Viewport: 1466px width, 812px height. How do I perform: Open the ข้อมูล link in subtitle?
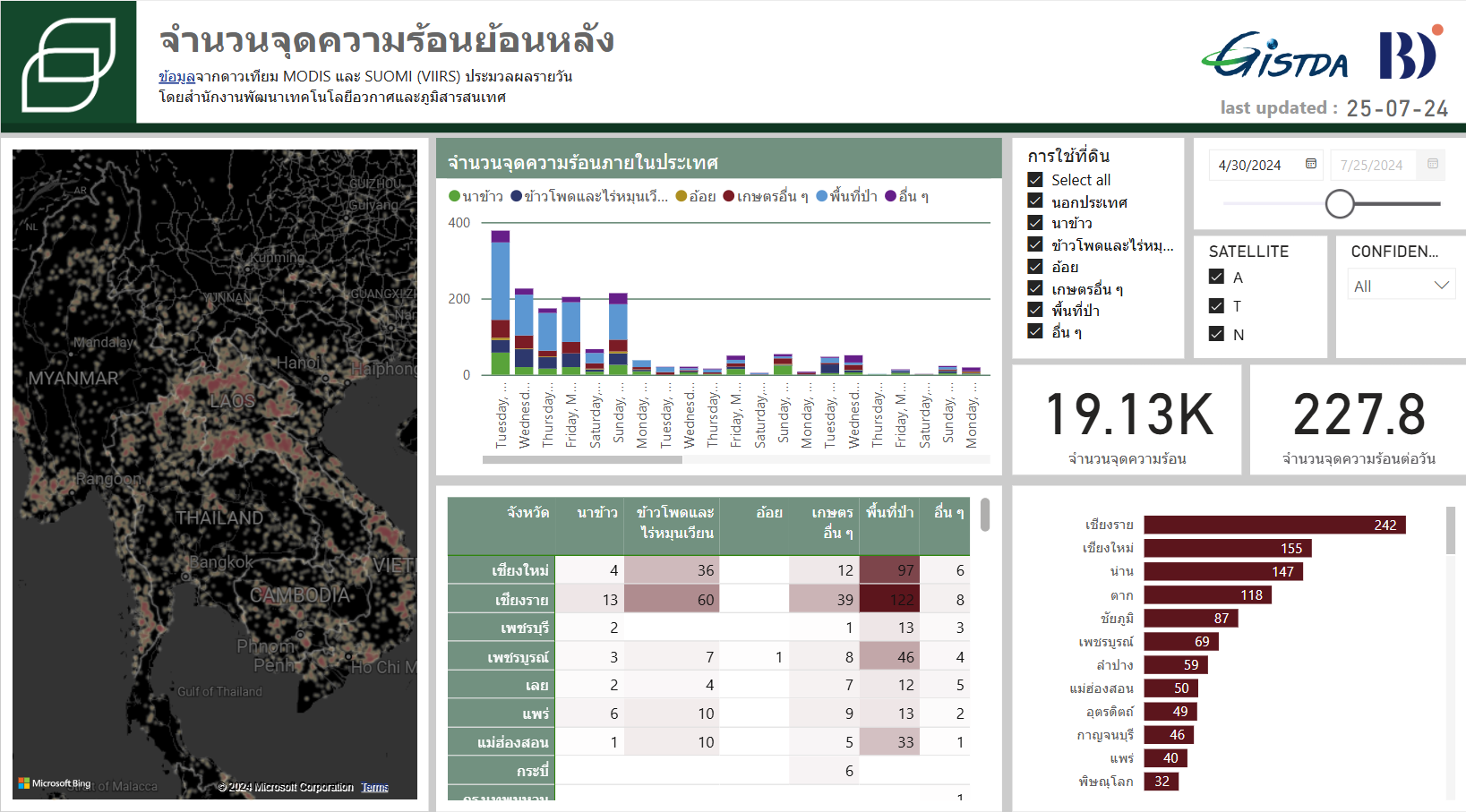pos(176,77)
